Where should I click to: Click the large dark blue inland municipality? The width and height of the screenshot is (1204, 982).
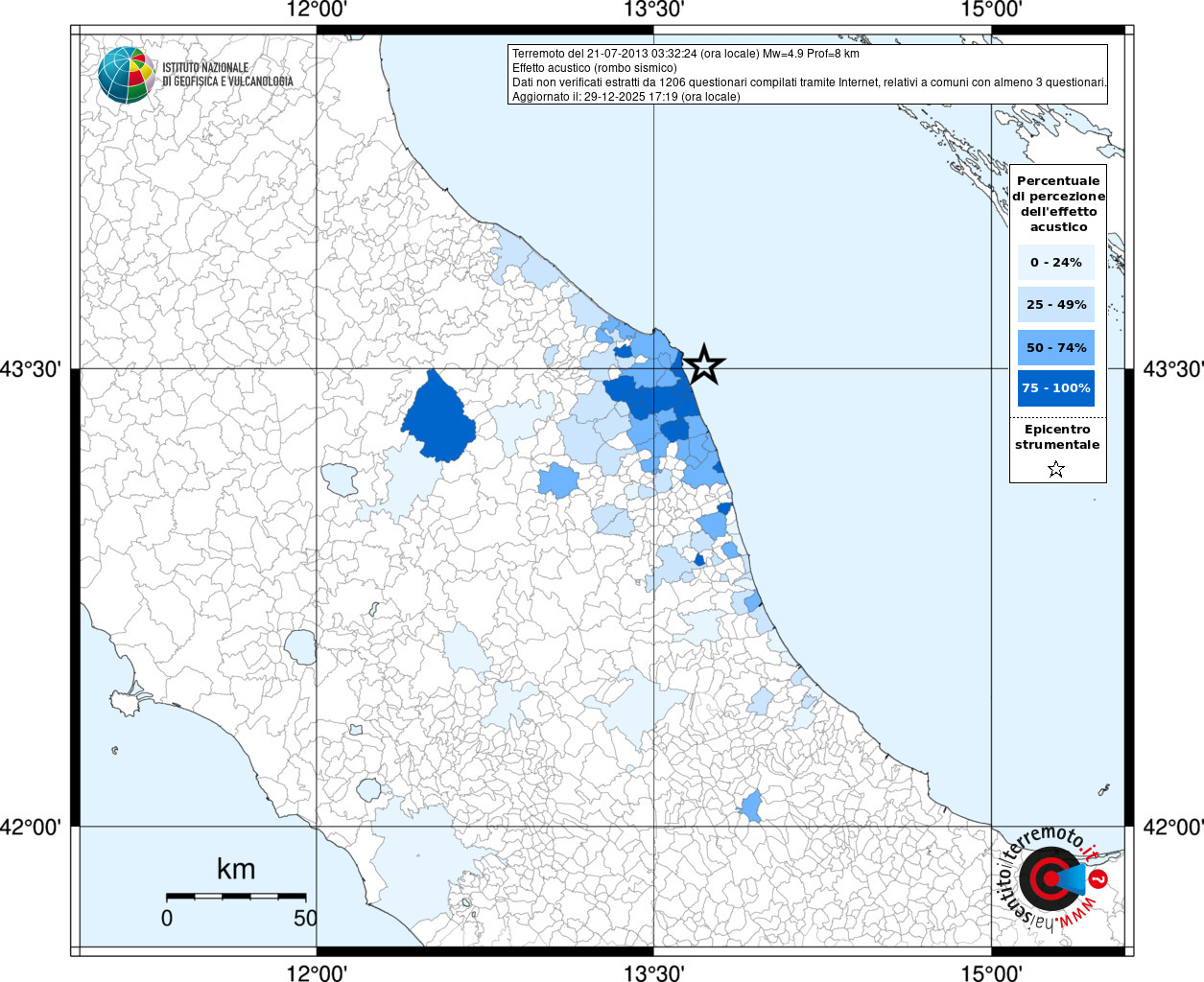click(438, 417)
